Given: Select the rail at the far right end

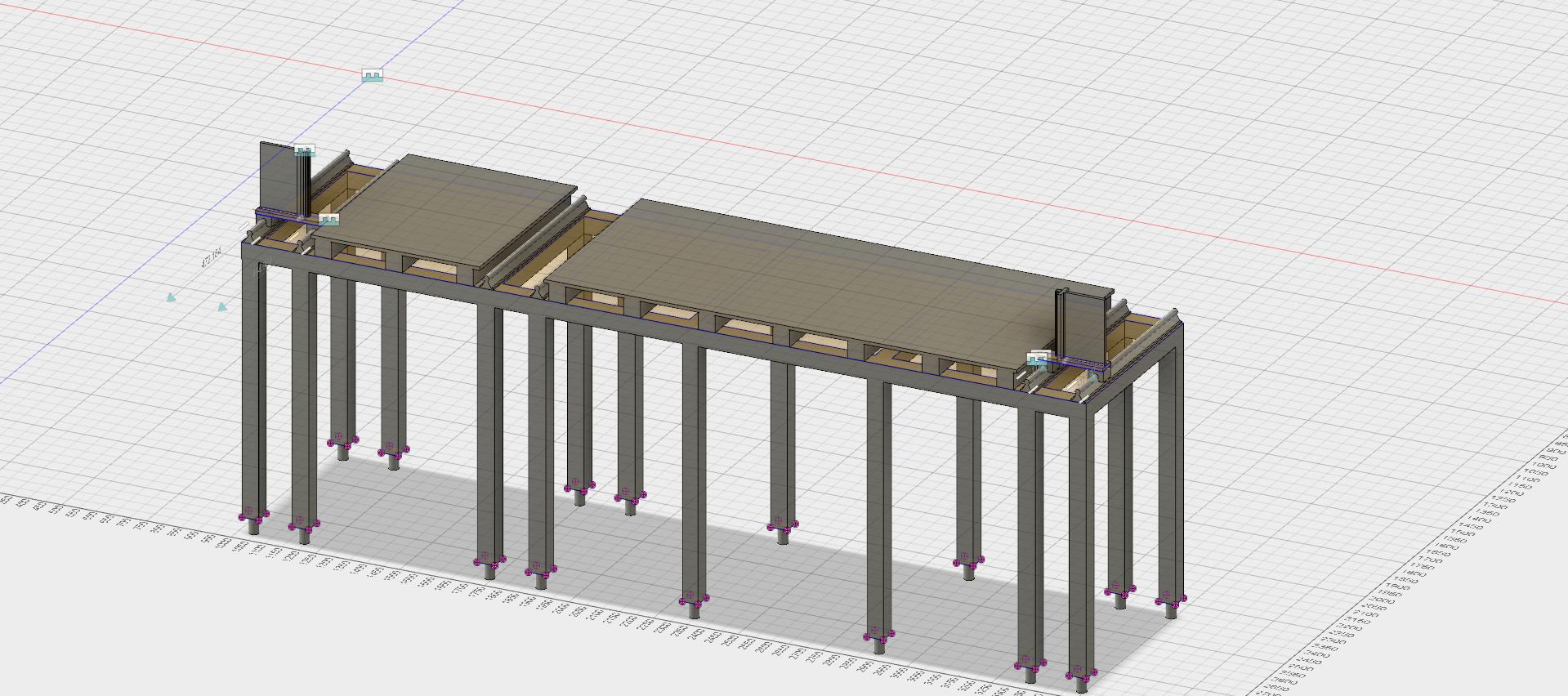Looking at the screenshot, I should coord(1150,320).
